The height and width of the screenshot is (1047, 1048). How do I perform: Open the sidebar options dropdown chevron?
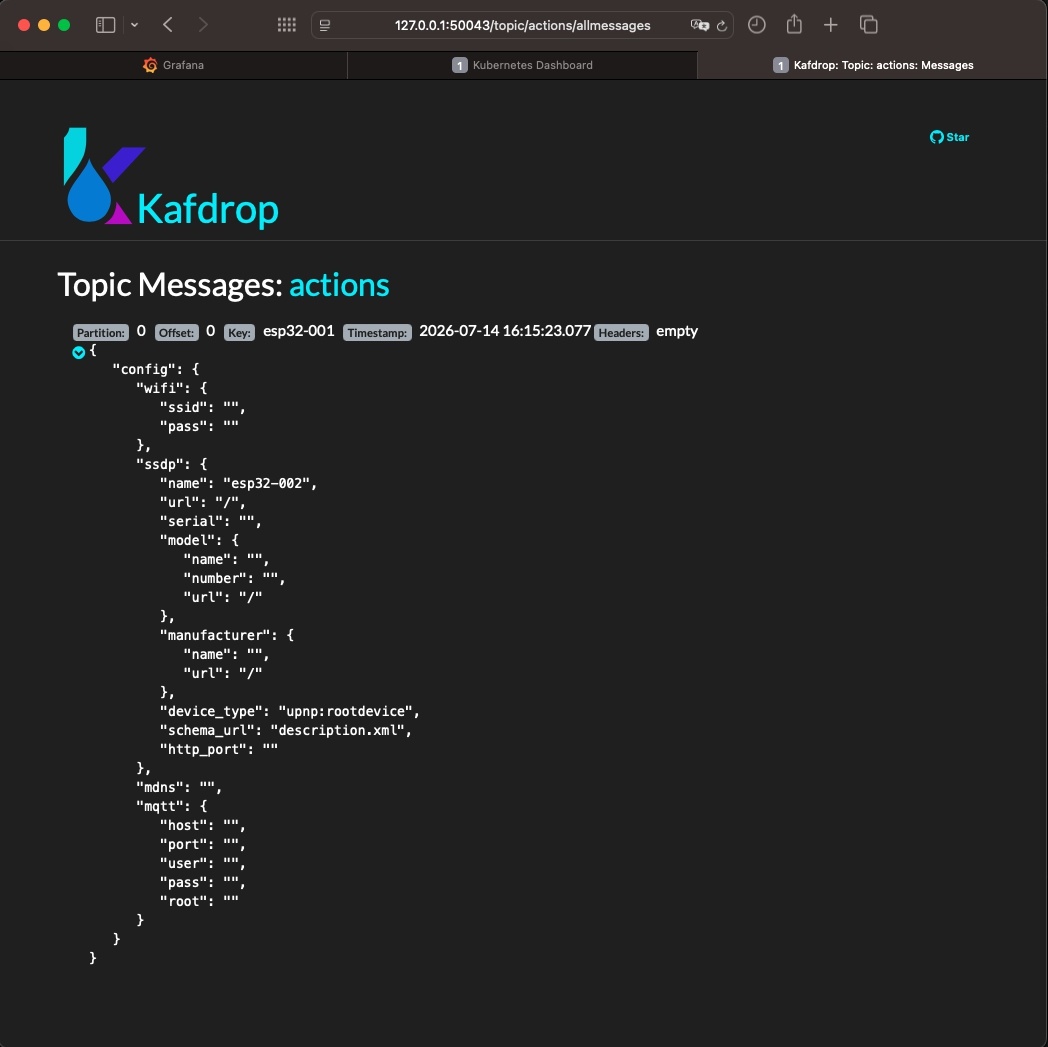click(134, 25)
